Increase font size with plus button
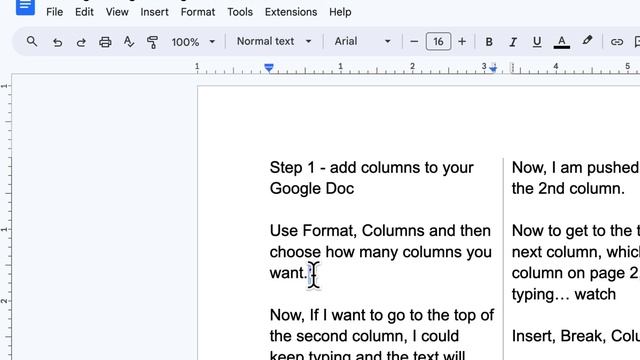This screenshot has height=360, width=640. (x=462, y=42)
